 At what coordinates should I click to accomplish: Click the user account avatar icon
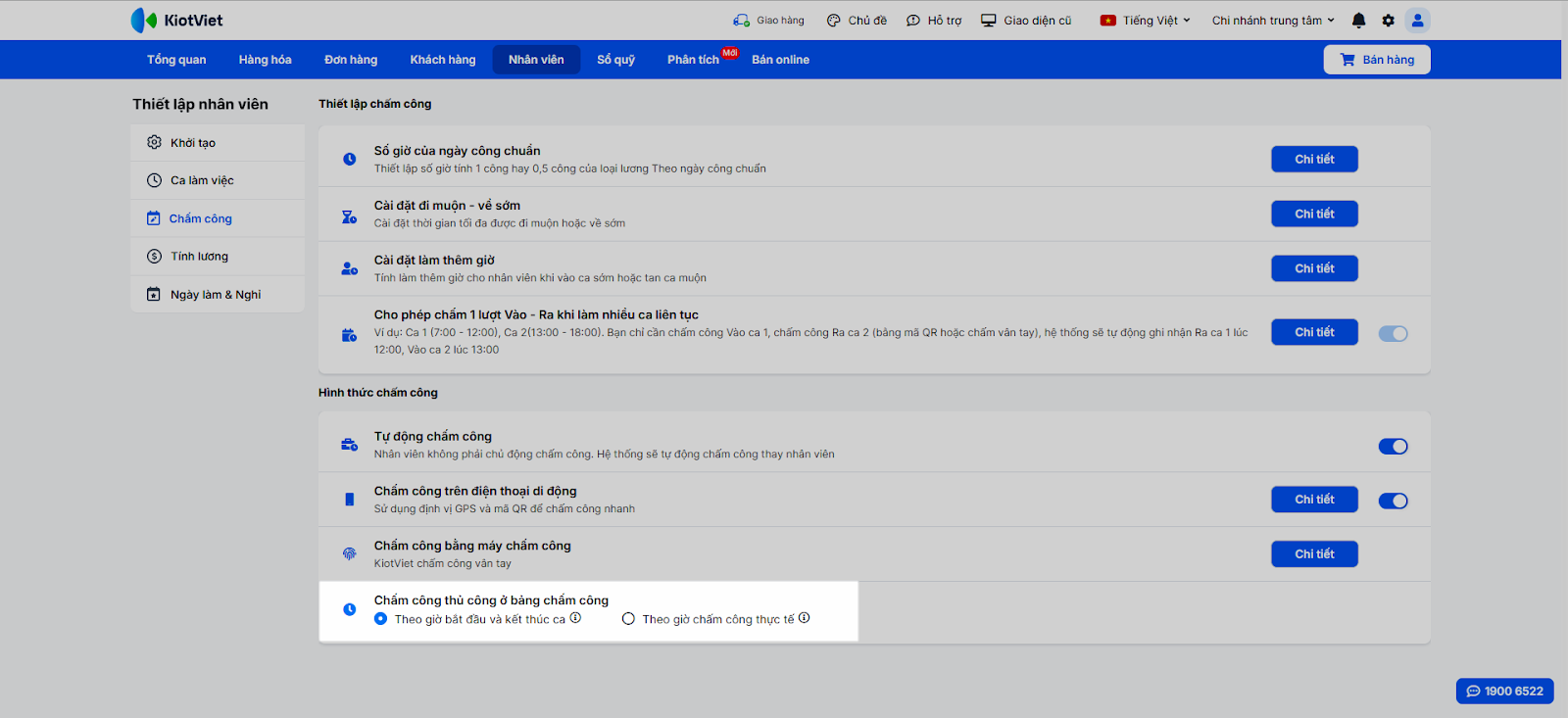[x=1417, y=21]
